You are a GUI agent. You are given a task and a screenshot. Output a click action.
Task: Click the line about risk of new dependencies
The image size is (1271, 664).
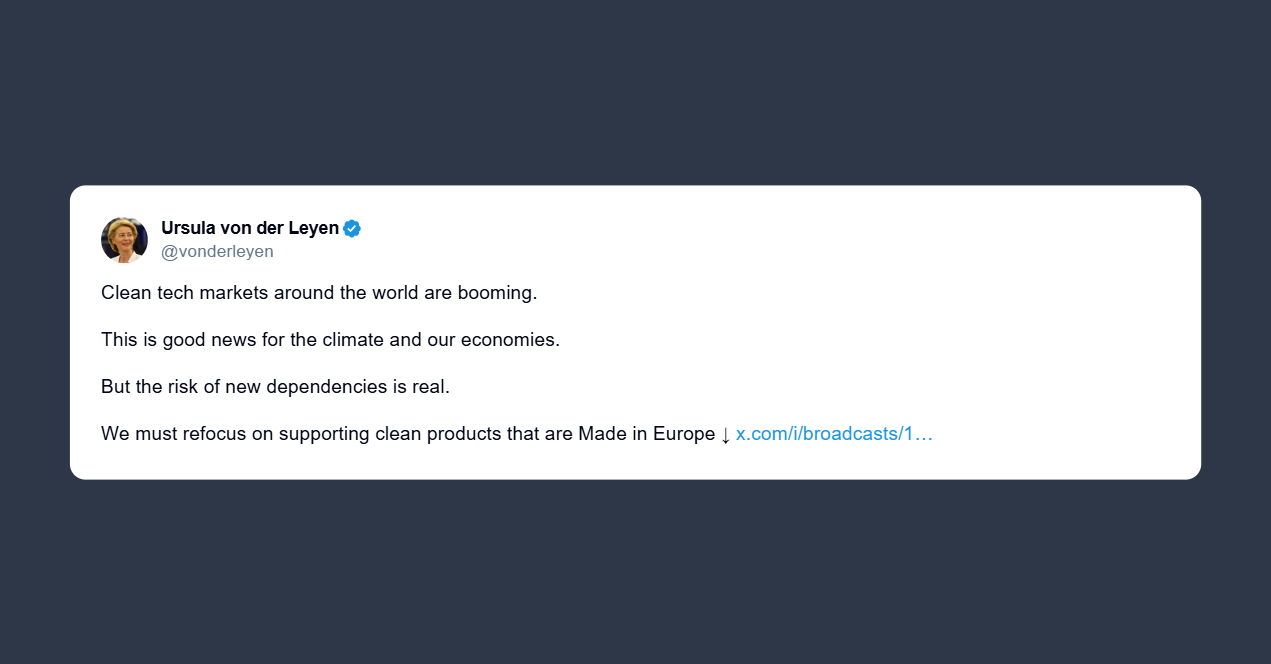click(x=275, y=387)
